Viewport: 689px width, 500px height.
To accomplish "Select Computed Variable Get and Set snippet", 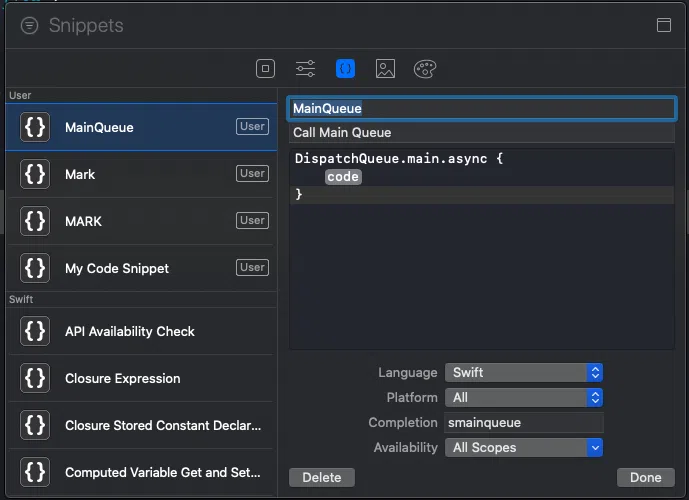I will [x=141, y=472].
